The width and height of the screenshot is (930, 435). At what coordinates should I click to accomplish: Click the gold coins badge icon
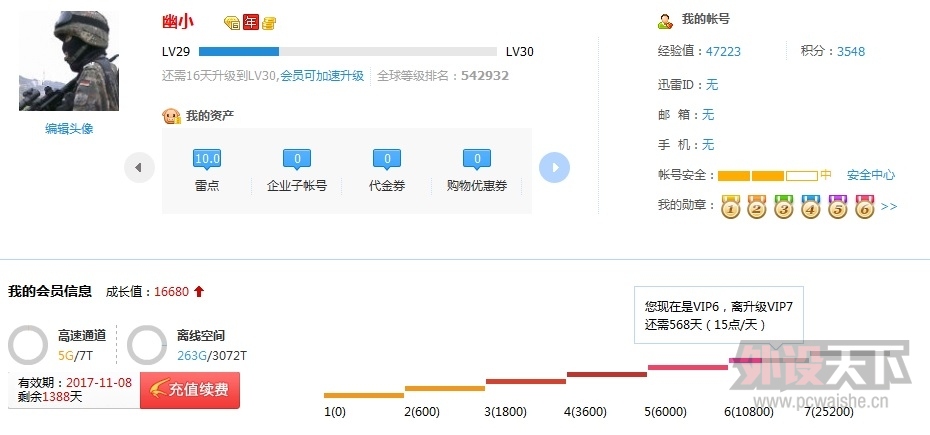tap(269, 22)
